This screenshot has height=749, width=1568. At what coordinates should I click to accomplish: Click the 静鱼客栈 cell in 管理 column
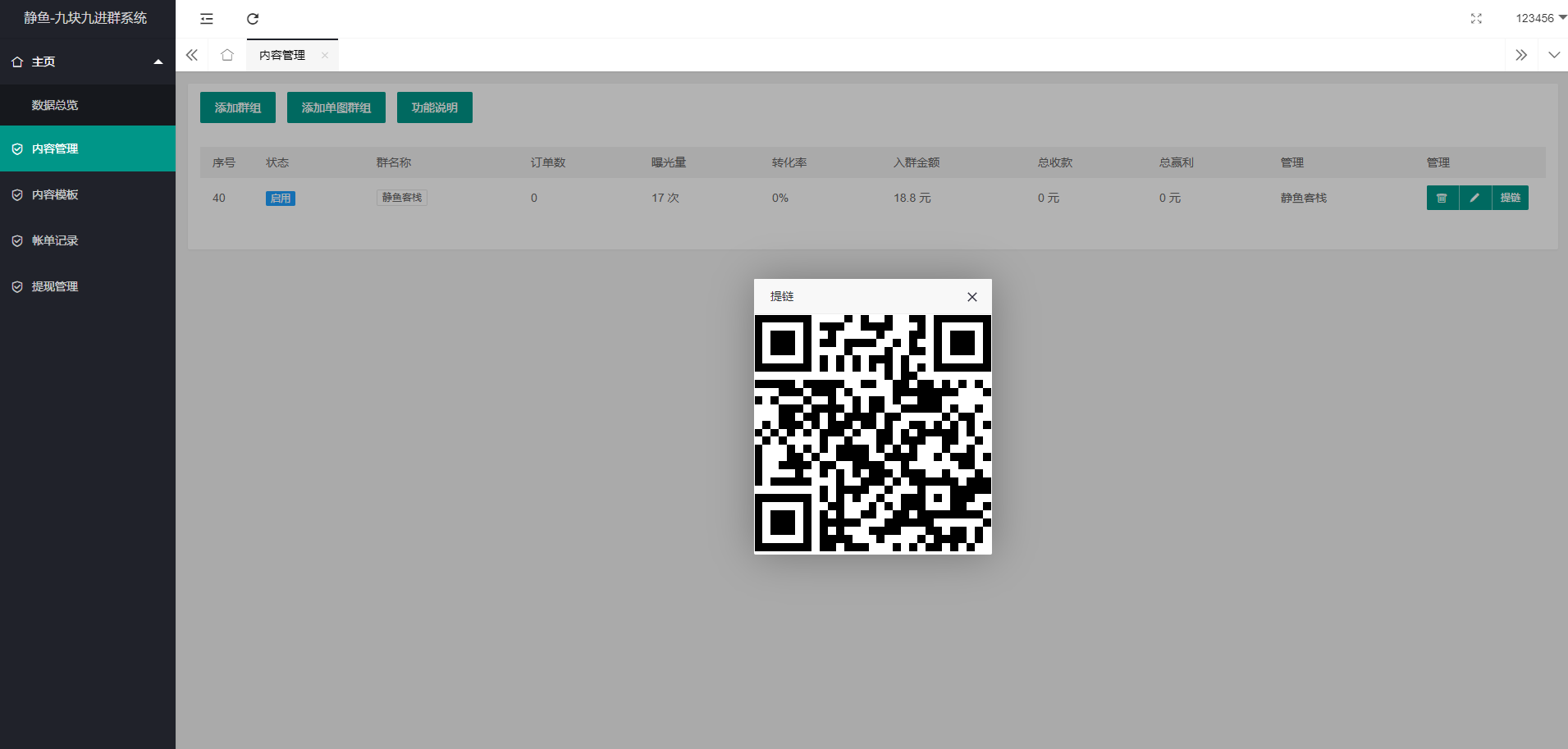(x=1304, y=198)
